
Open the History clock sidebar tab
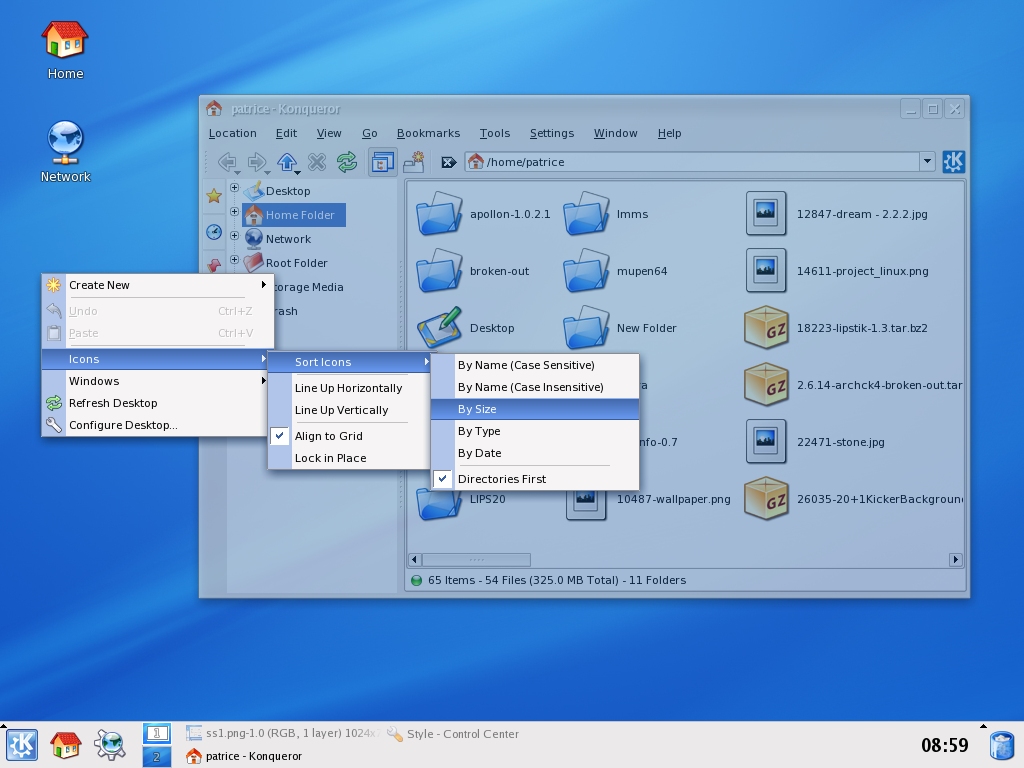tap(214, 232)
